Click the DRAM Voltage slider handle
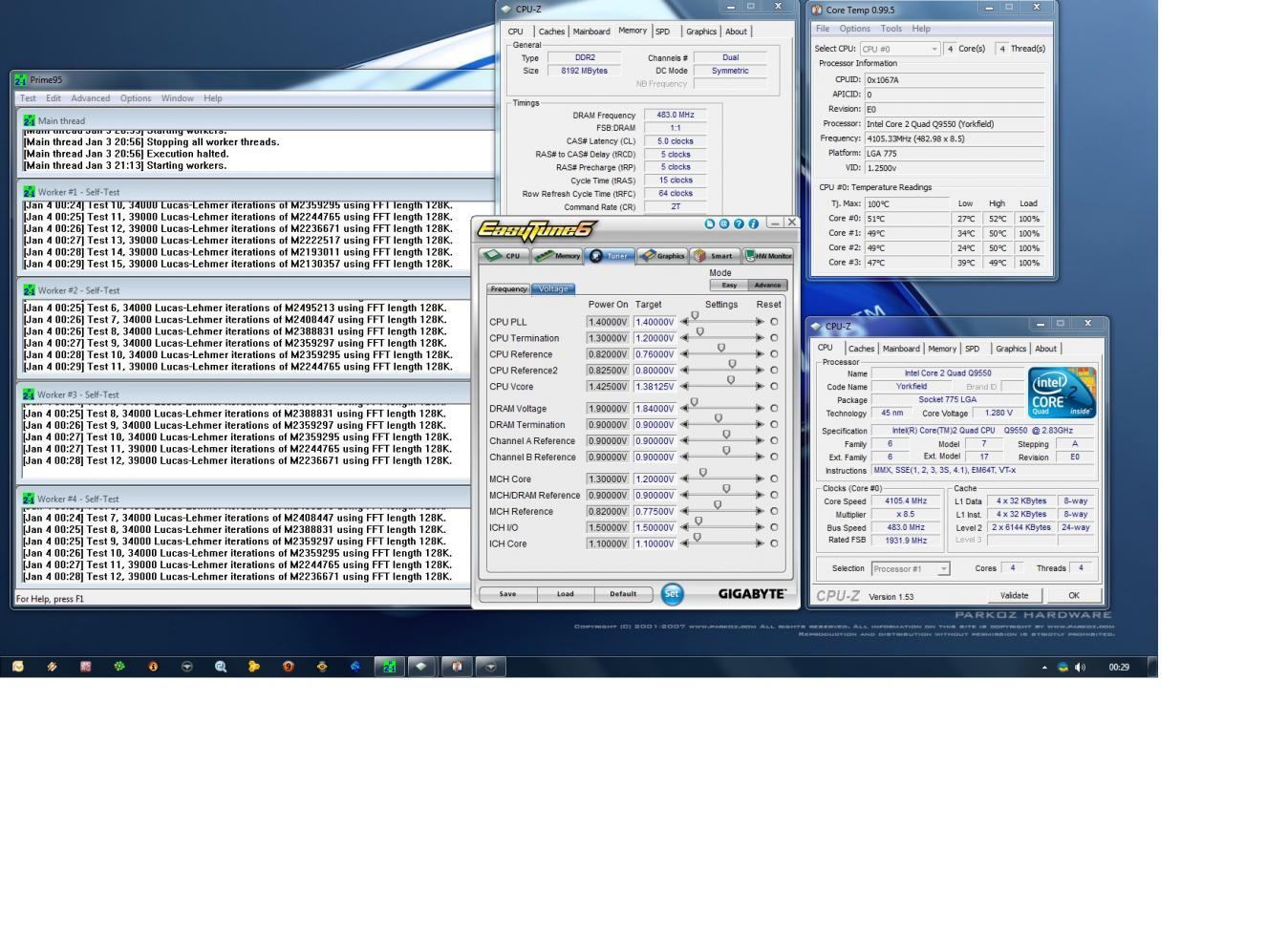This screenshot has width=1288, height=936. [x=695, y=402]
